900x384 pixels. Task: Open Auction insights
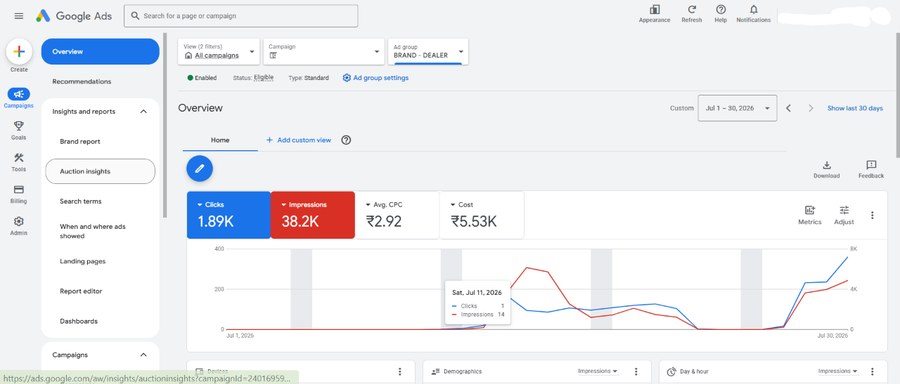point(100,171)
